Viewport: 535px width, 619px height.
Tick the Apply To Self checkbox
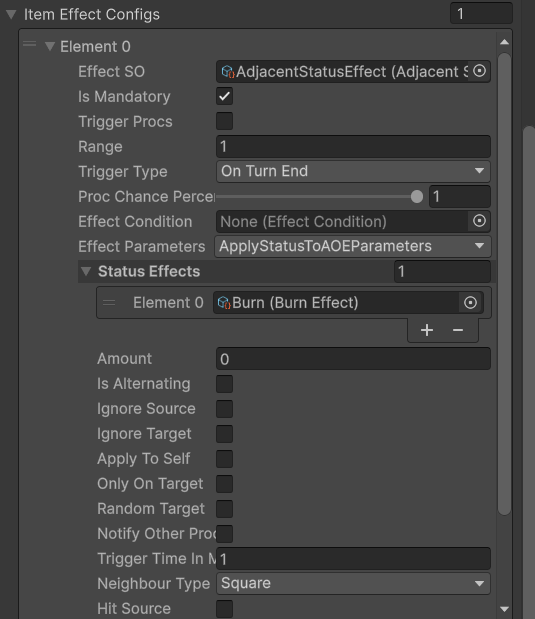224,459
